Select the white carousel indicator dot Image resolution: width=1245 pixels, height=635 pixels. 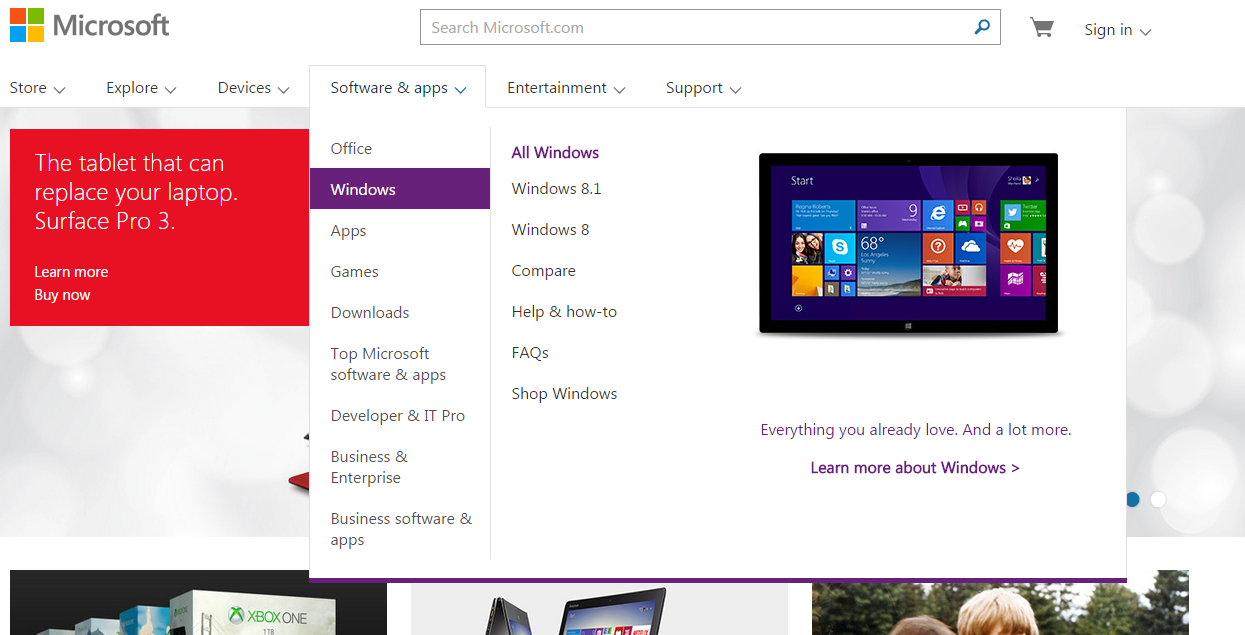[x=1158, y=499]
